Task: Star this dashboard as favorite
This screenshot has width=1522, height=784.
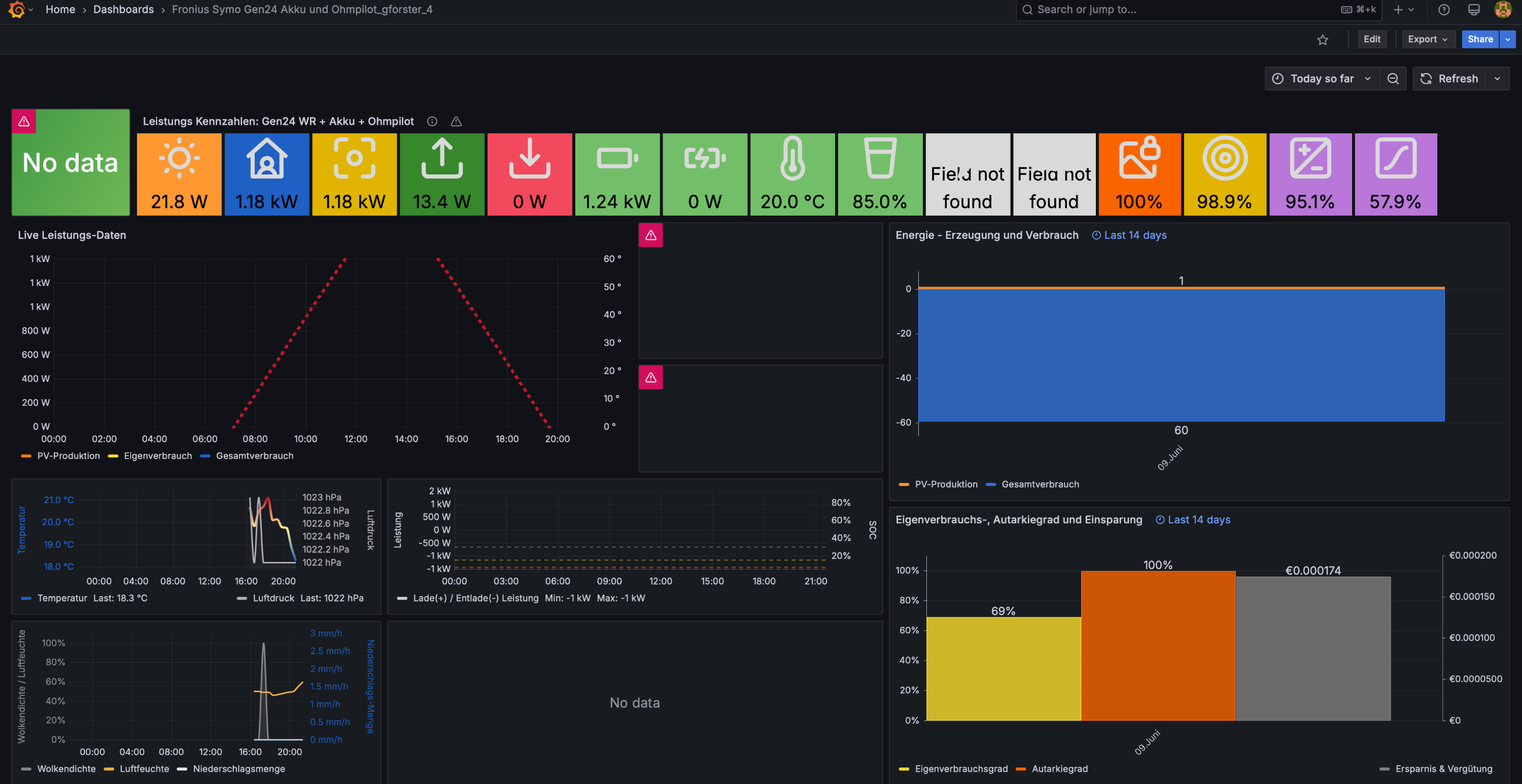Action: (x=1322, y=40)
